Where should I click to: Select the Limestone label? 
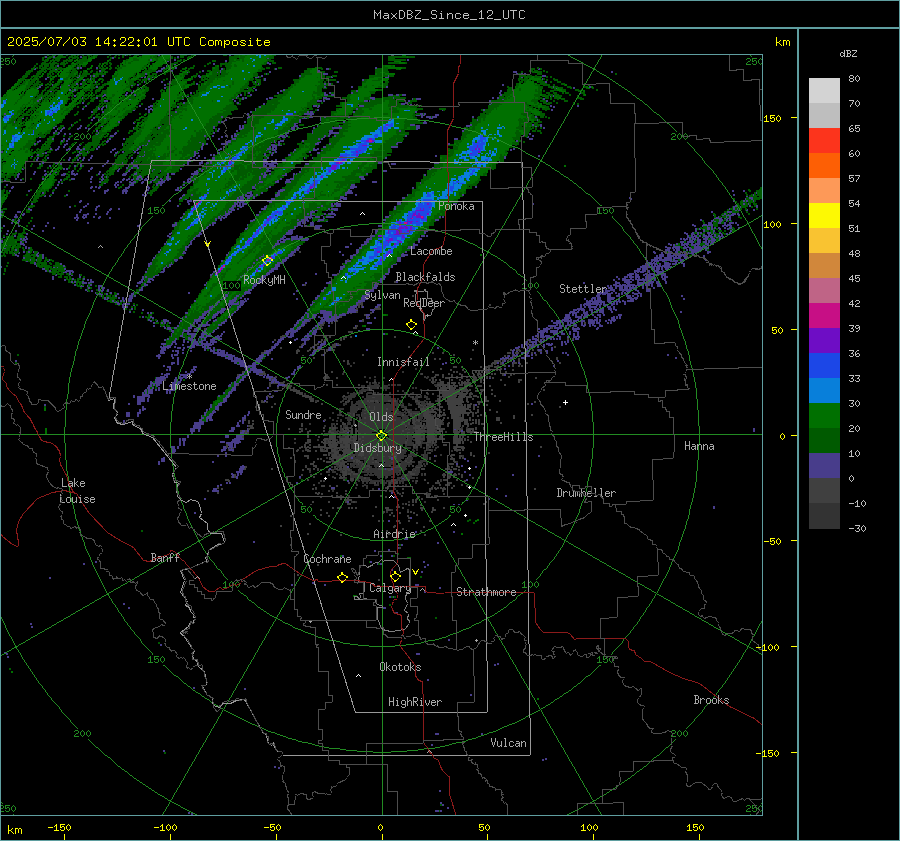coord(189,386)
